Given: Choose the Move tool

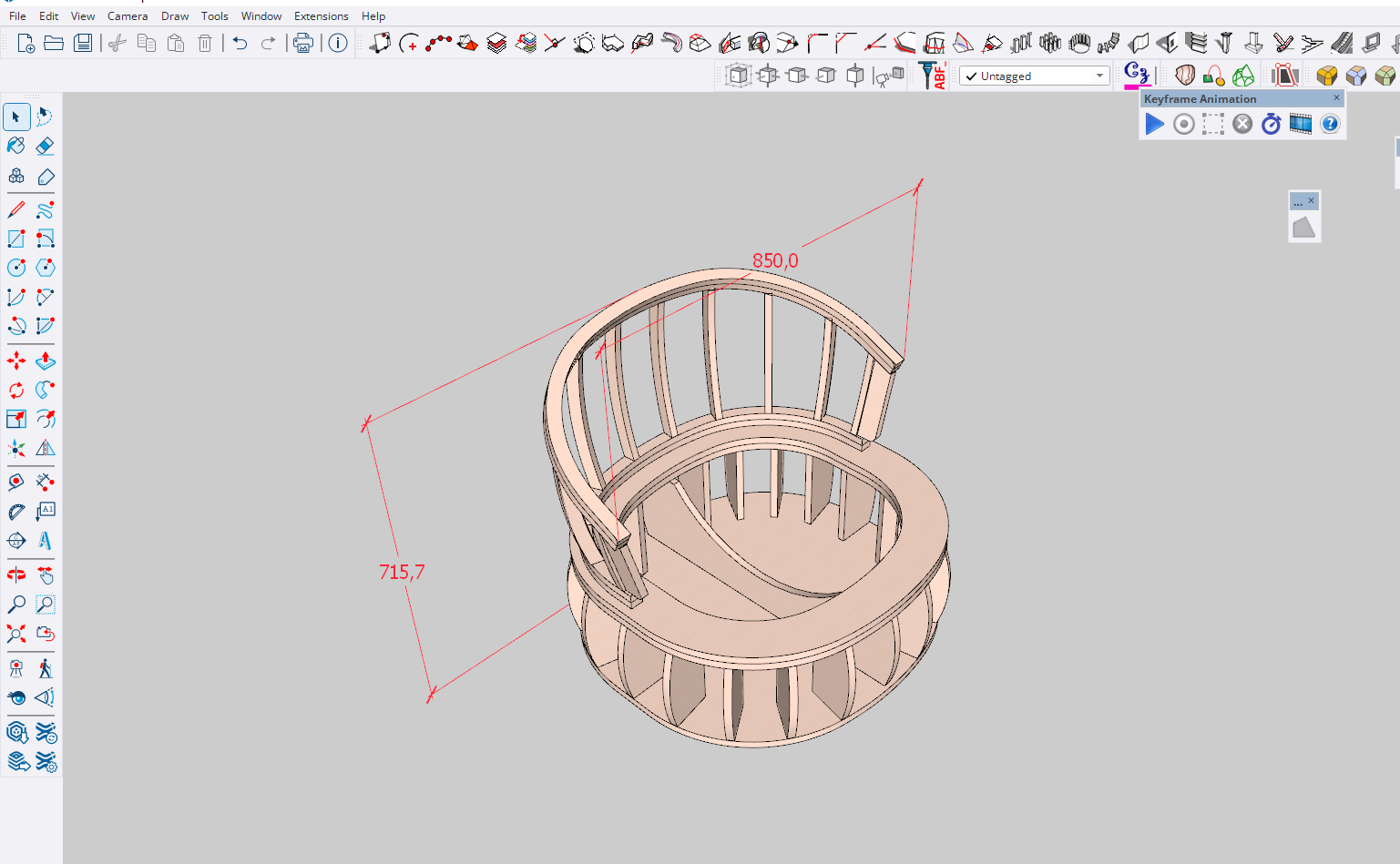Looking at the screenshot, I should (16, 361).
